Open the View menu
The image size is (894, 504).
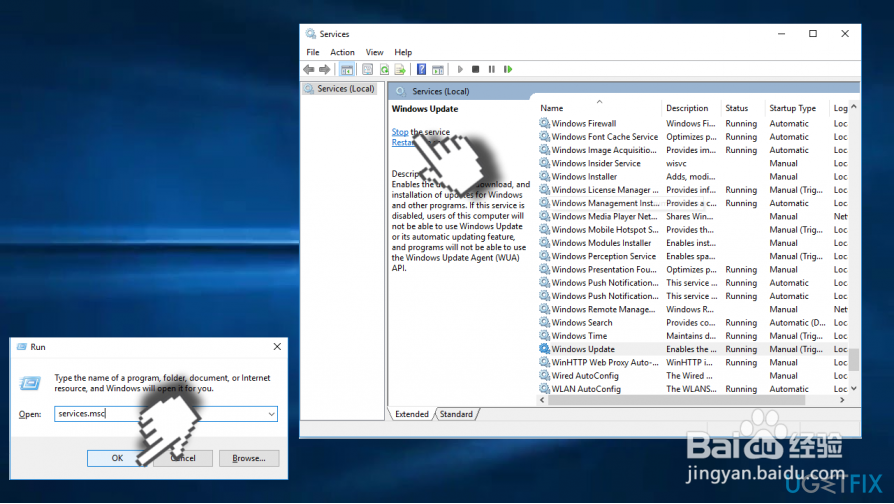pyautogui.click(x=374, y=52)
